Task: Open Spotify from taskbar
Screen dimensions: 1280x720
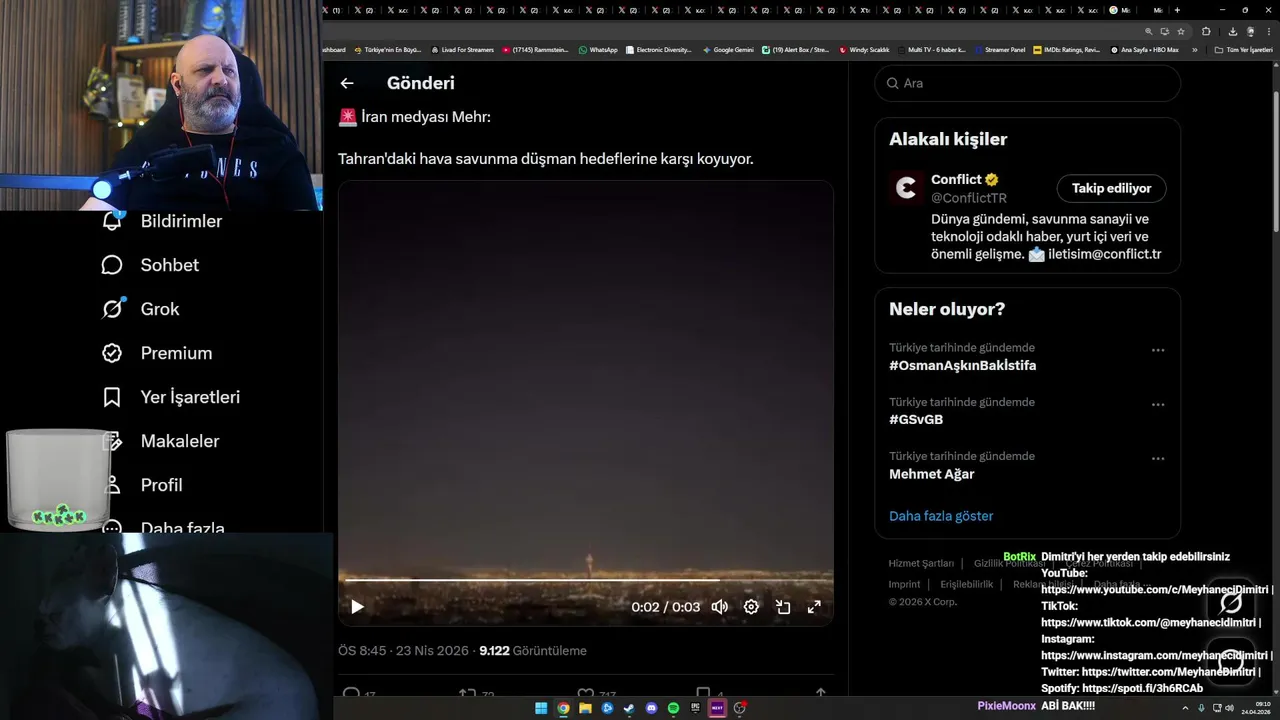Action: pyautogui.click(x=673, y=708)
